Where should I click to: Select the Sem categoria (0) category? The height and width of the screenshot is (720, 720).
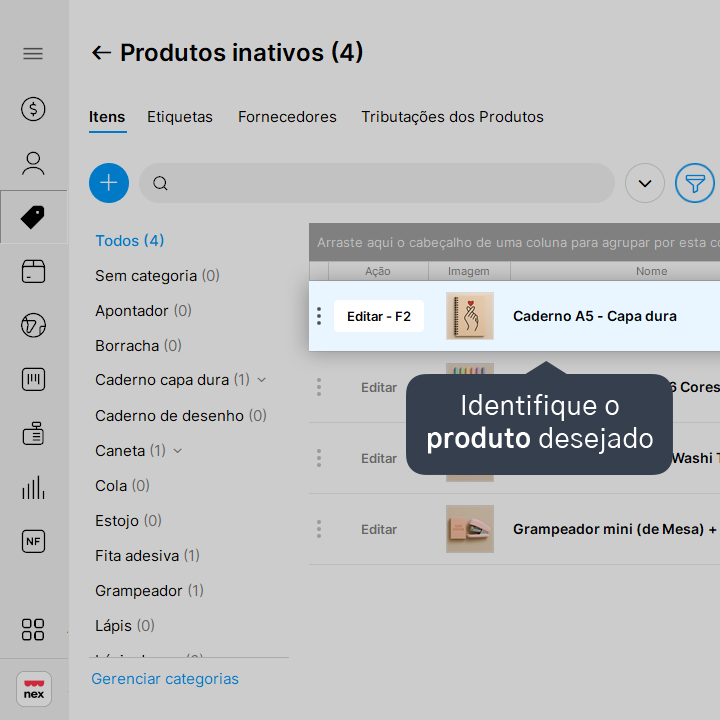click(x=157, y=276)
